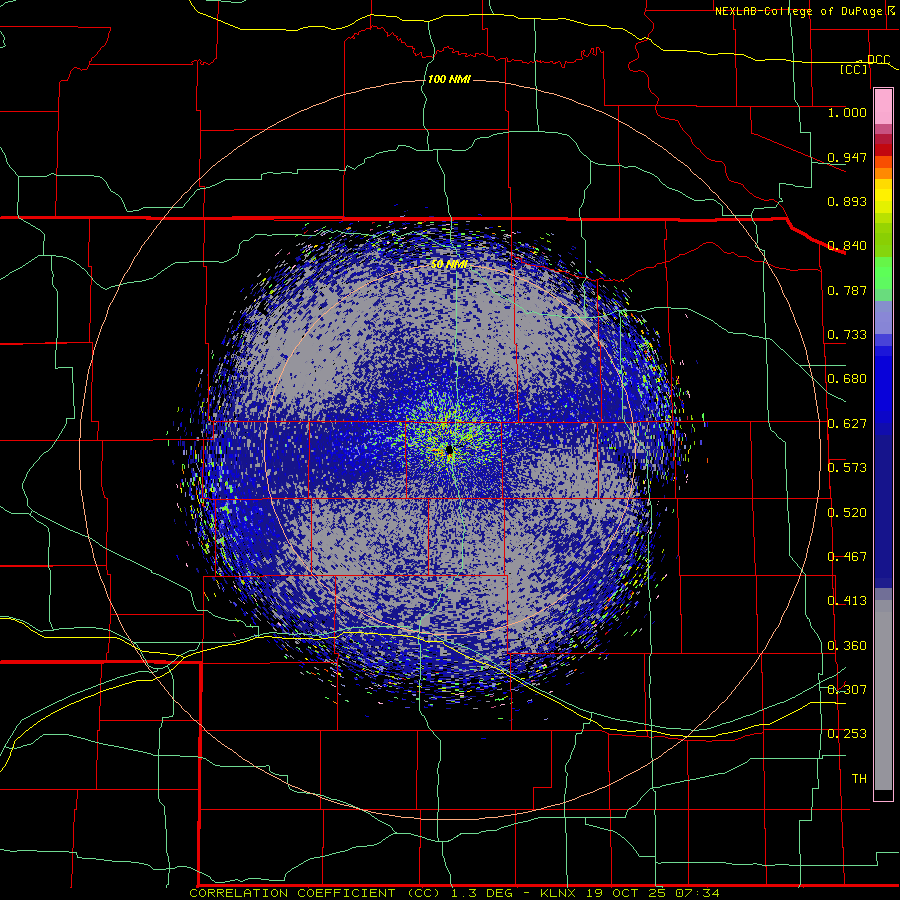This screenshot has height=900, width=900.
Task: Select the 0.253 legend value
Action: tap(847, 734)
